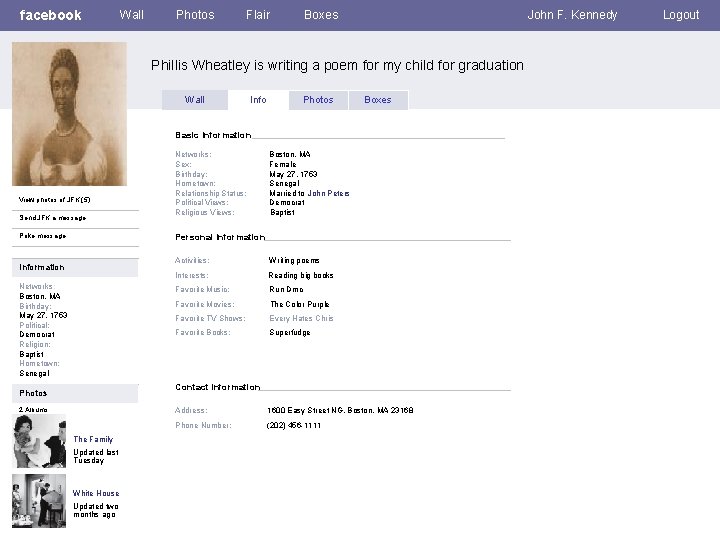Open the John Peters relationship link
The width and height of the screenshot is (720, 540).
328,193
